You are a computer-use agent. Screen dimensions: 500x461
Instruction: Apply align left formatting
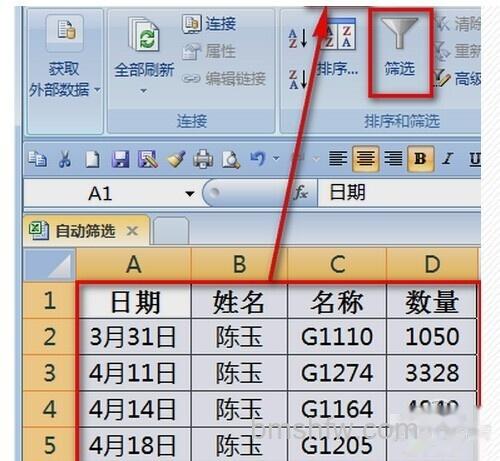coord(338,158)
